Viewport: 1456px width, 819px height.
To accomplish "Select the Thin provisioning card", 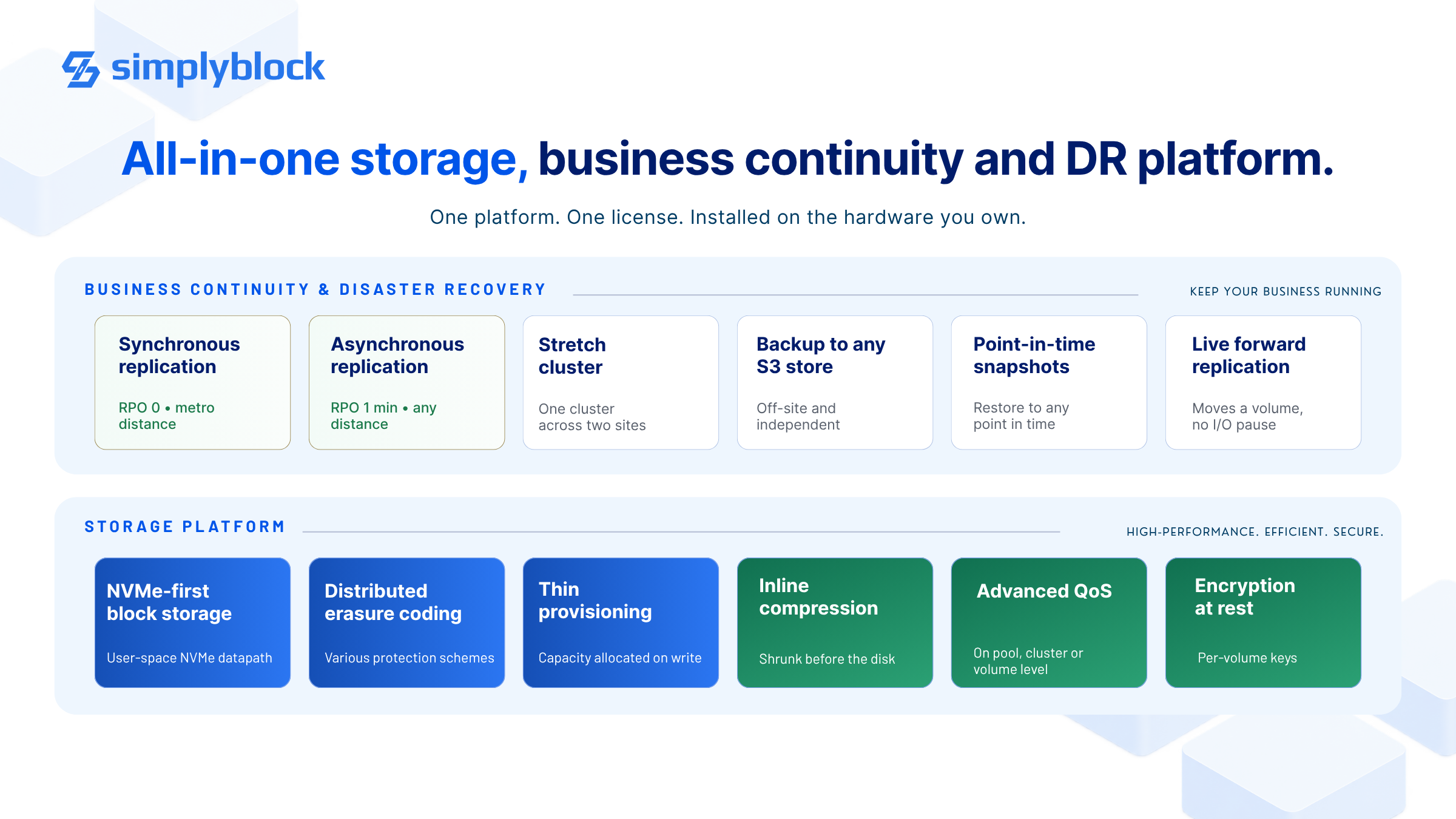I will pyautogui.click(x=621, y=622).
